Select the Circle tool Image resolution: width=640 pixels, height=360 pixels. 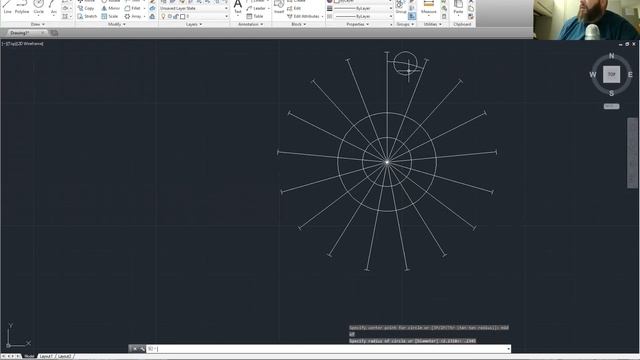(x=38, y=7)
